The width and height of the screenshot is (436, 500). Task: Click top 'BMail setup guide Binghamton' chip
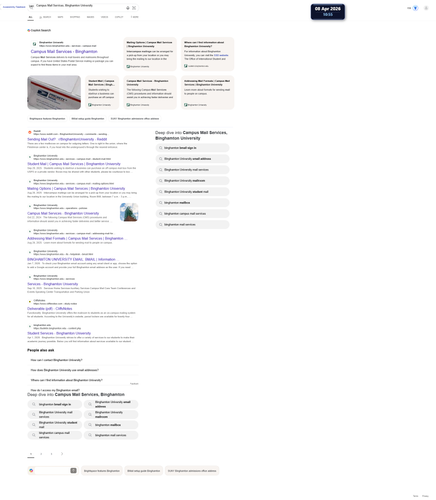[x=88, y=119]
